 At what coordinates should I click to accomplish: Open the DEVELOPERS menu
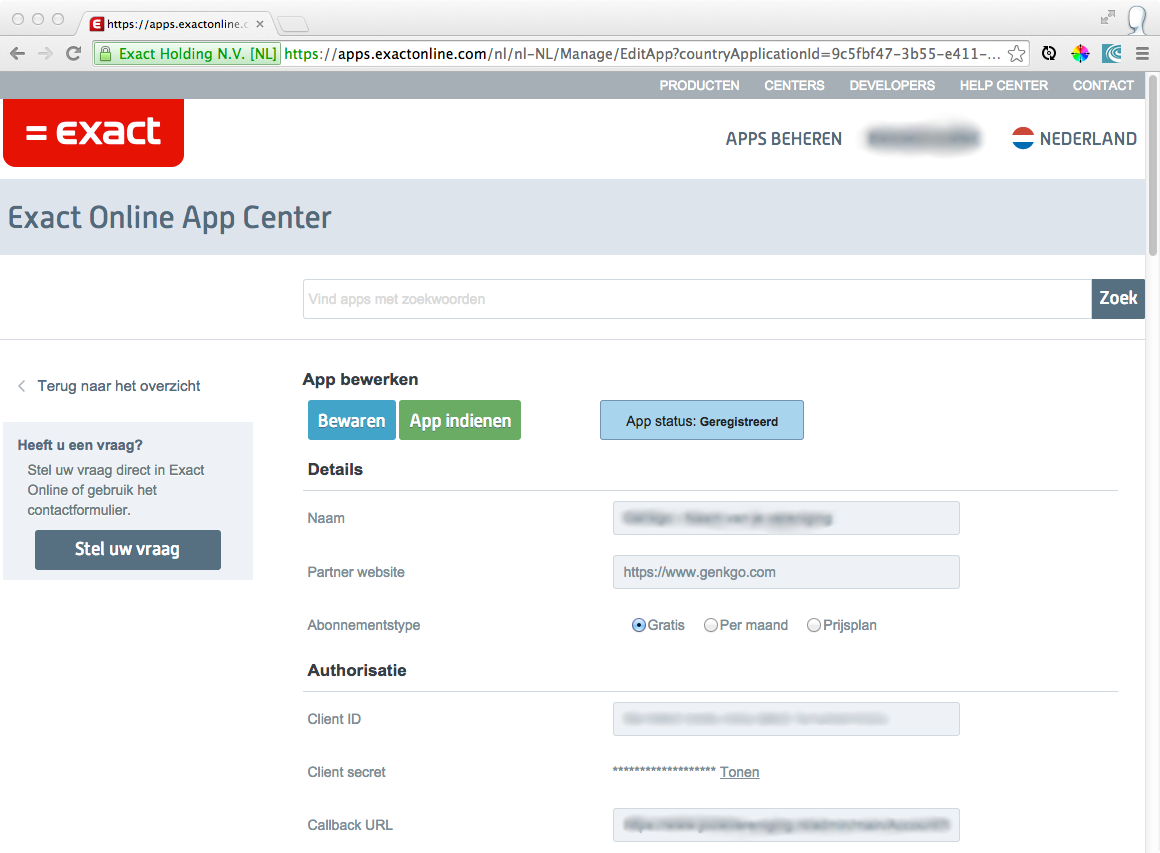(892, 85)
